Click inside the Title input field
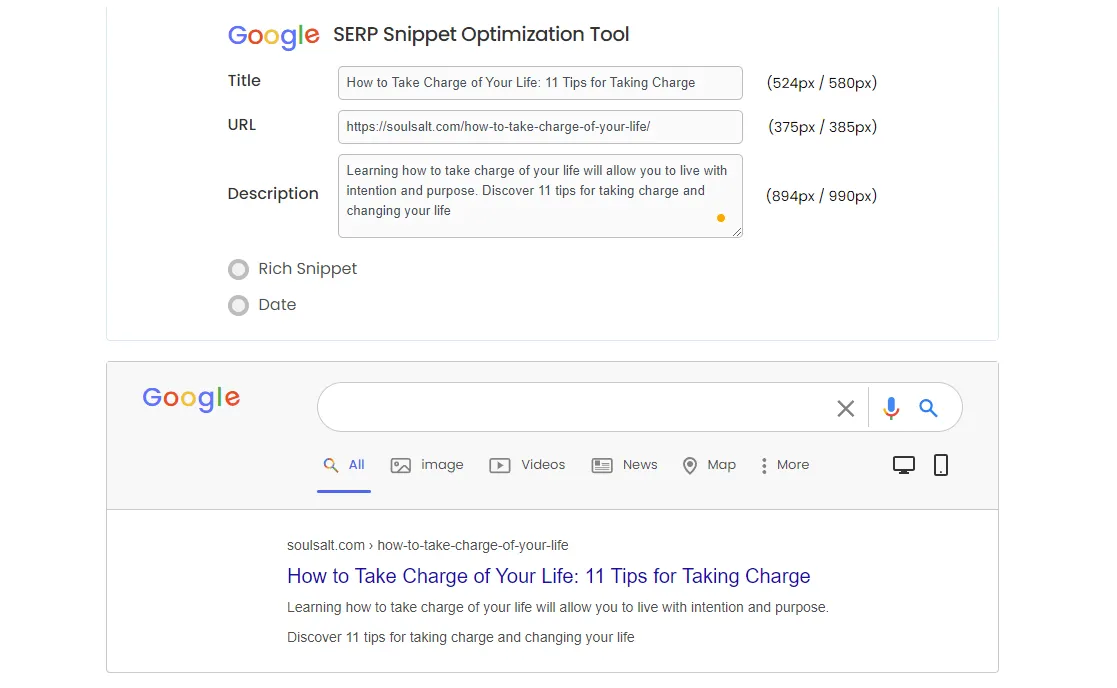The height and width of the screenshot is (688, 1117). tap(540, 83)
